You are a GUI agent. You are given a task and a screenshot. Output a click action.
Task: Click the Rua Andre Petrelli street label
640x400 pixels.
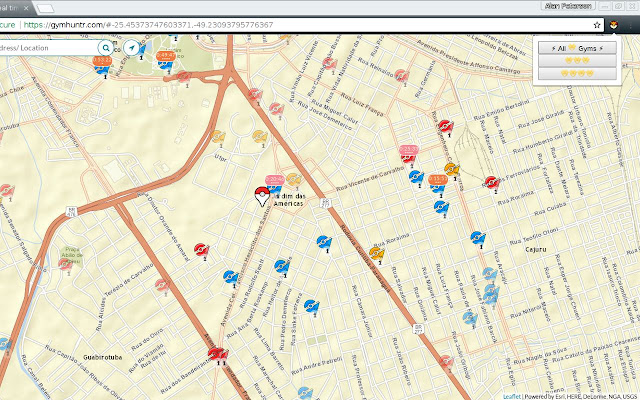click(317, 366)
